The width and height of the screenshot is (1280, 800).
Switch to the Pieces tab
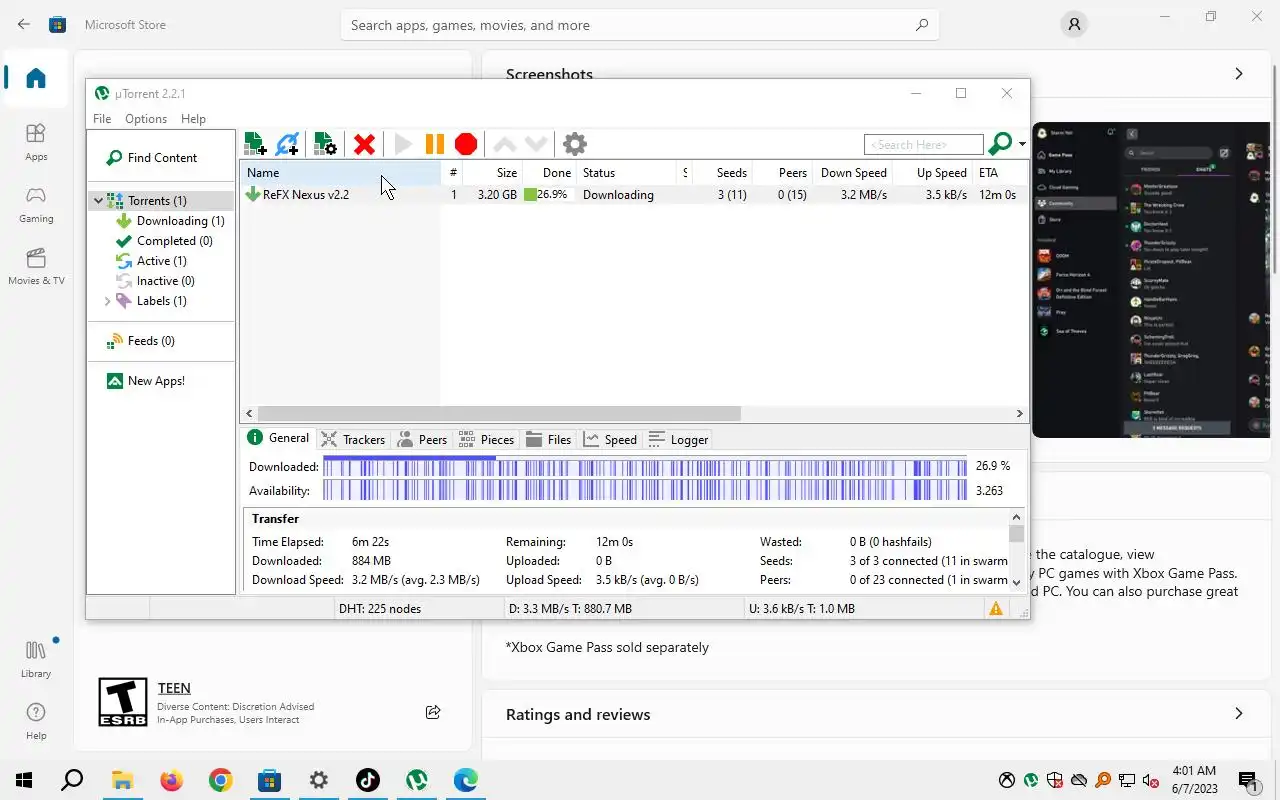486,439
